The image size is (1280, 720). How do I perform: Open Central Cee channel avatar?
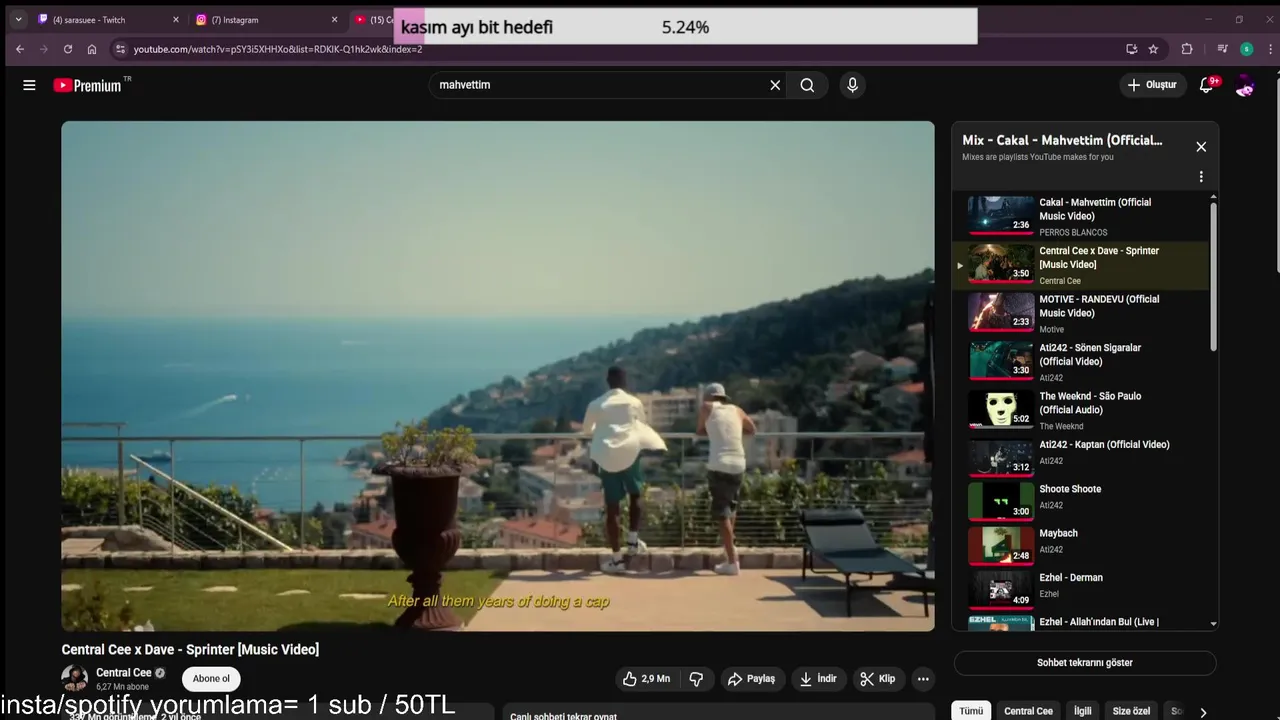tap(75, 679)
